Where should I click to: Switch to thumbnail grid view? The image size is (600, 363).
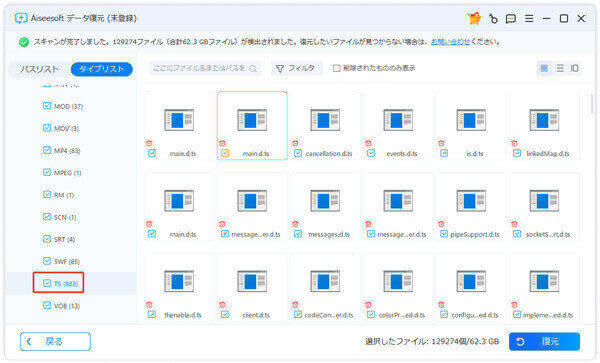pyautogui.click(x=544, y=68)
